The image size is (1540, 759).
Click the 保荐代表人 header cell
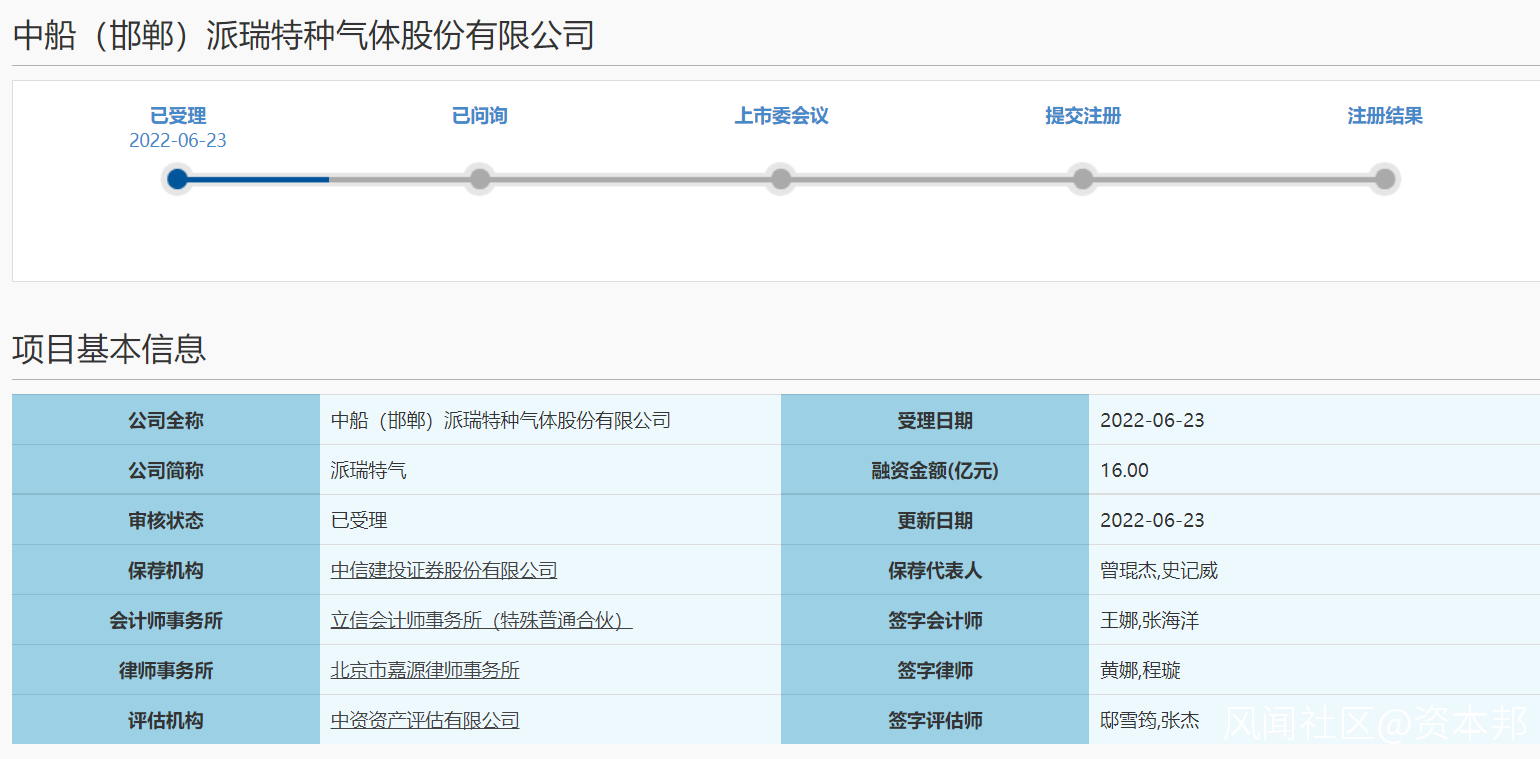coord(935,571)
